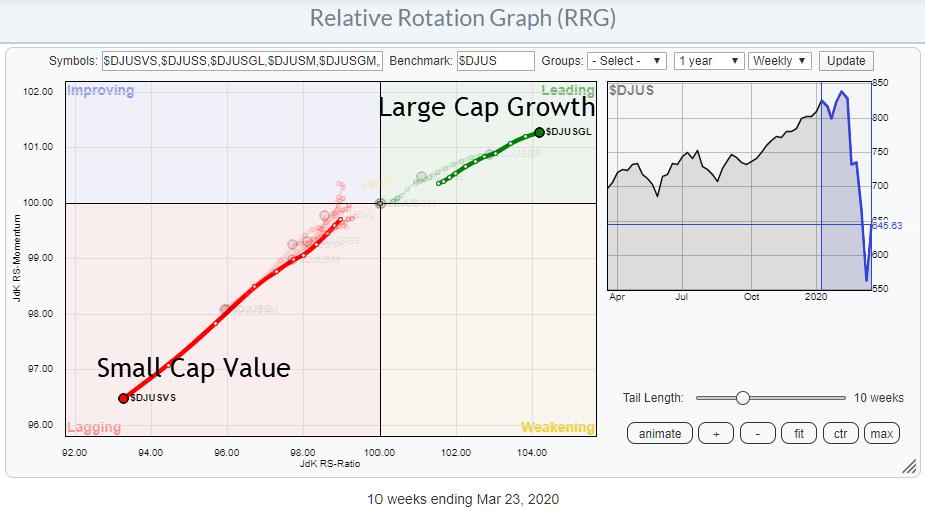The width and height of the screenshot is (925, 510).
Task: Click the red $DJUSVS data point
Action: (x=123, y=398)
